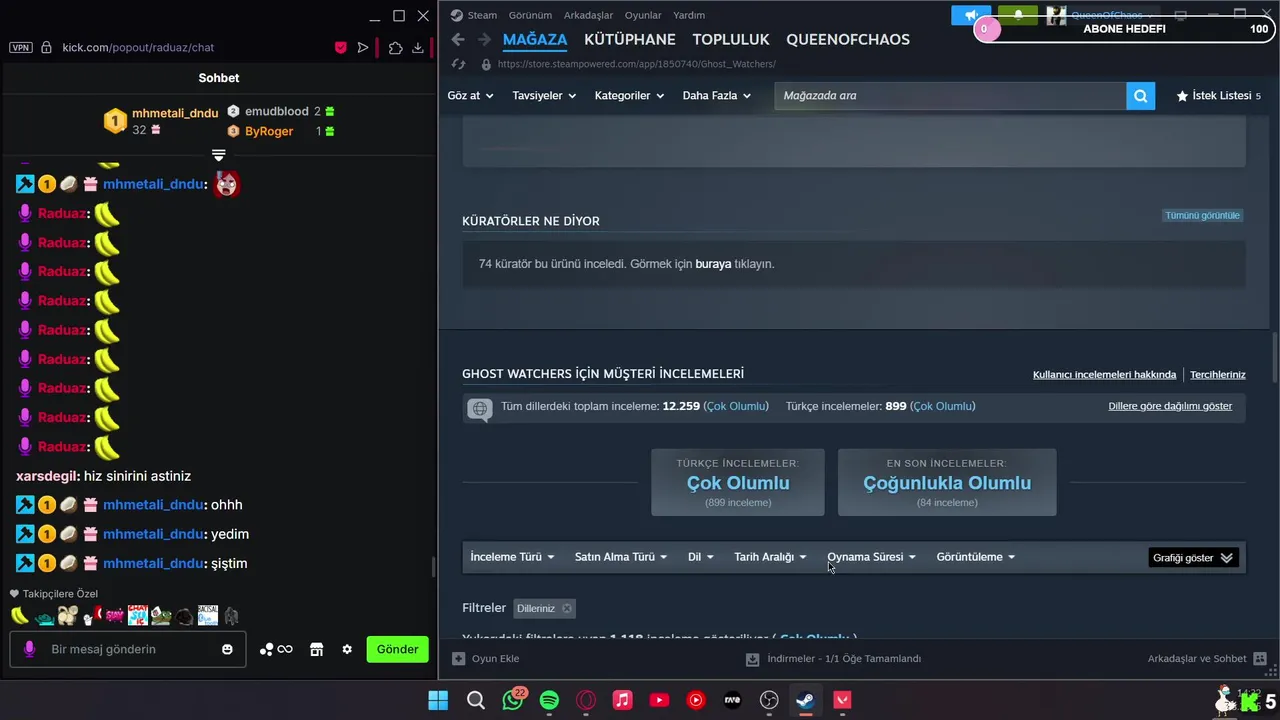Screen dimensions: 1280x720
Task: Switch to the KÜTÜPHANE tab
Action: [630, 40]
